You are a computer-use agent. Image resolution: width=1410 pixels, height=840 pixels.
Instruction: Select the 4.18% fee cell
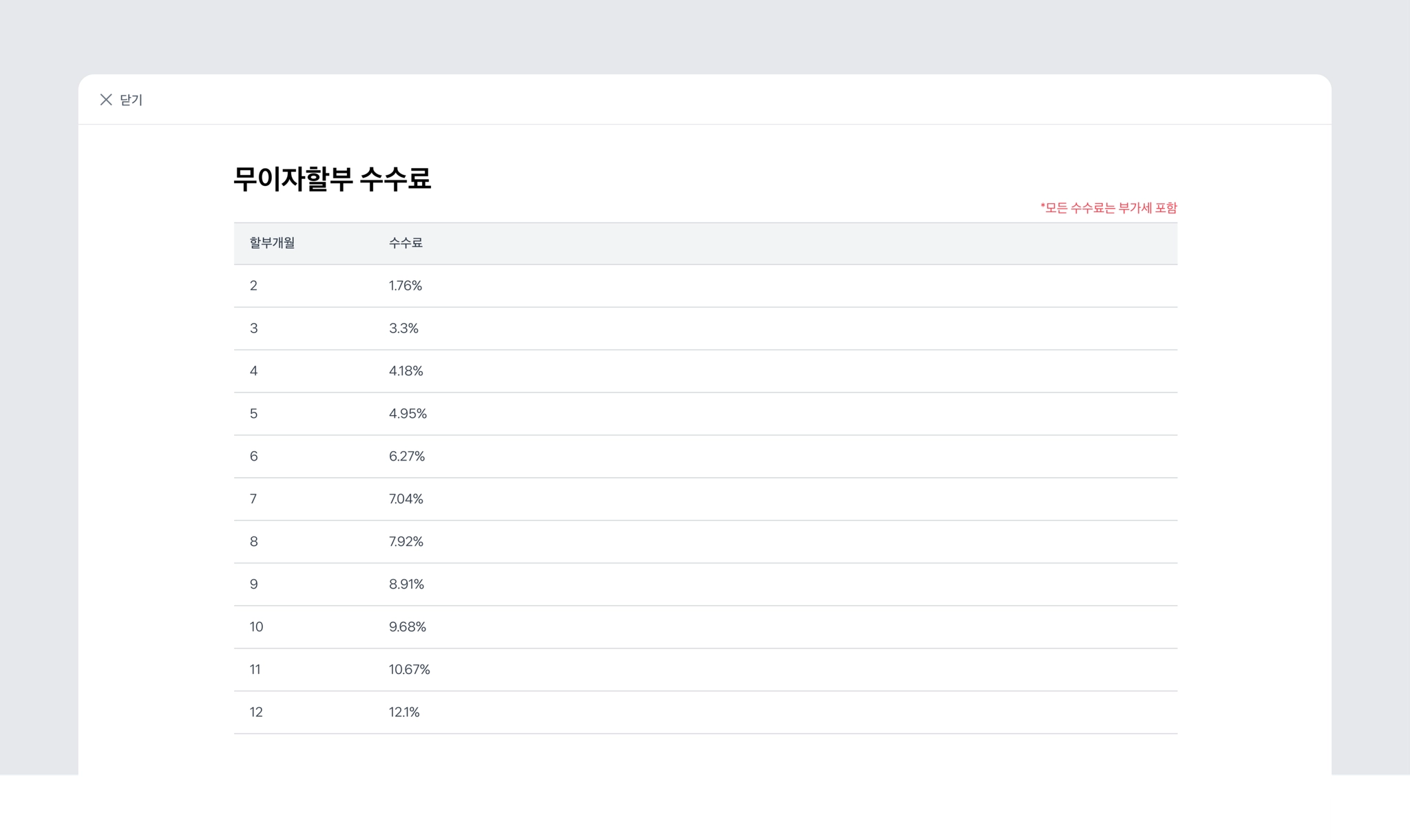click(406, 371)
